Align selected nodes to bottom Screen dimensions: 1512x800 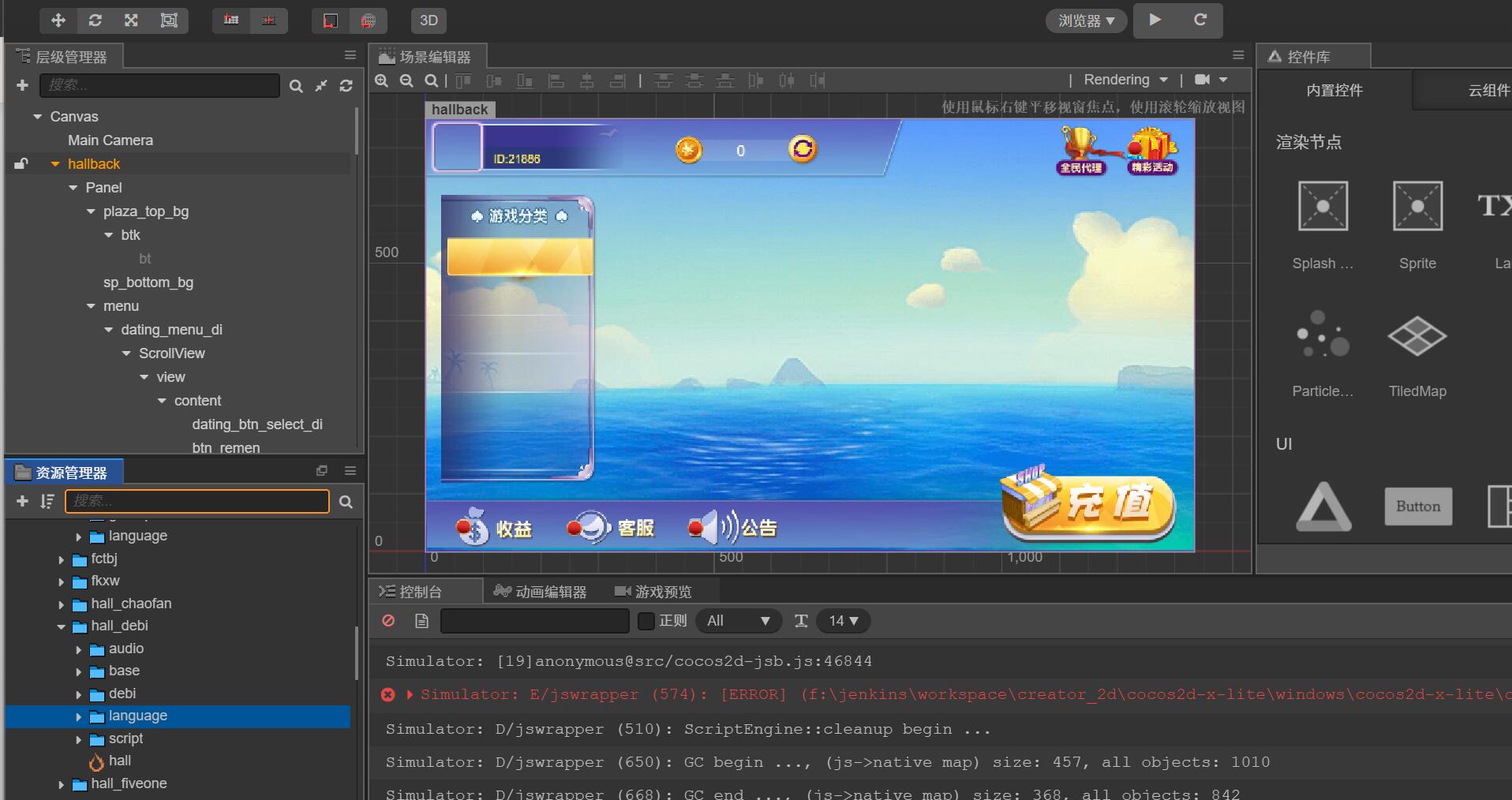(x=525, y=80)
